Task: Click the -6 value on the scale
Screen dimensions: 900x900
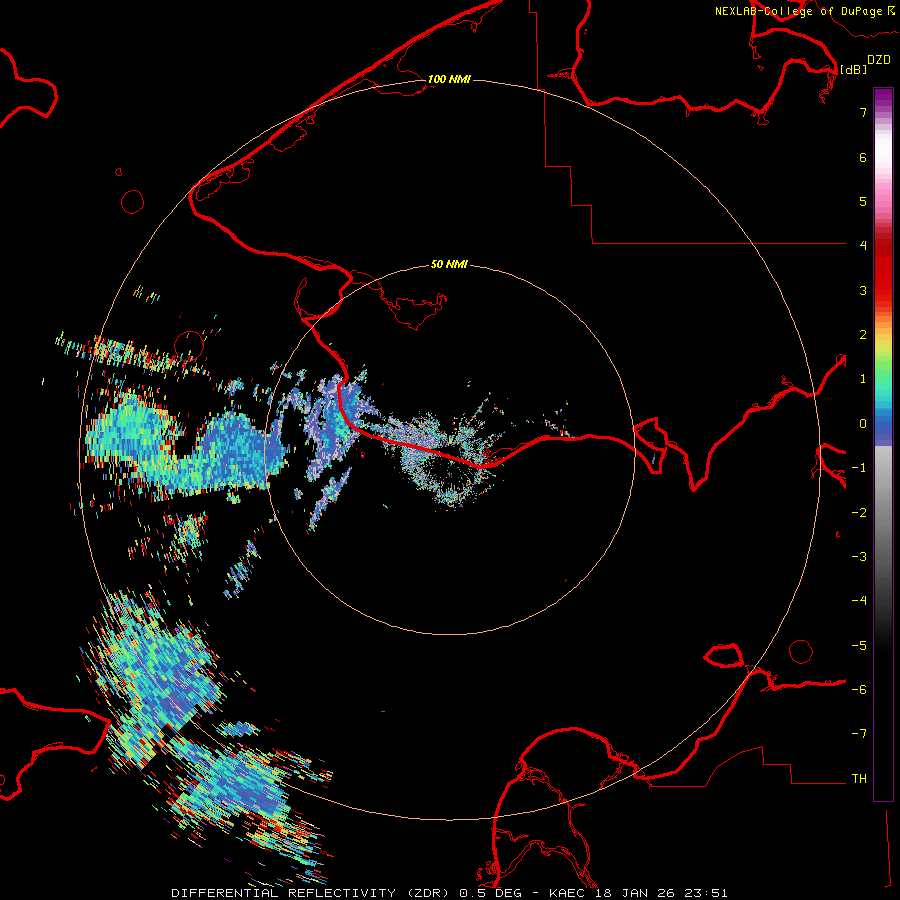Action: 859,690
